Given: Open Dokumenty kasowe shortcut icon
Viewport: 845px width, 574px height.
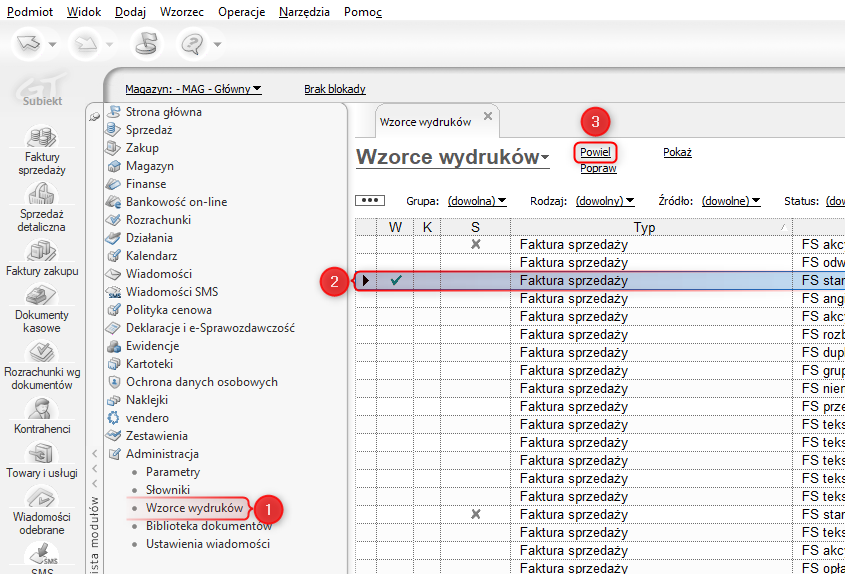Looking at the screenshot, I should click(40, 297).
